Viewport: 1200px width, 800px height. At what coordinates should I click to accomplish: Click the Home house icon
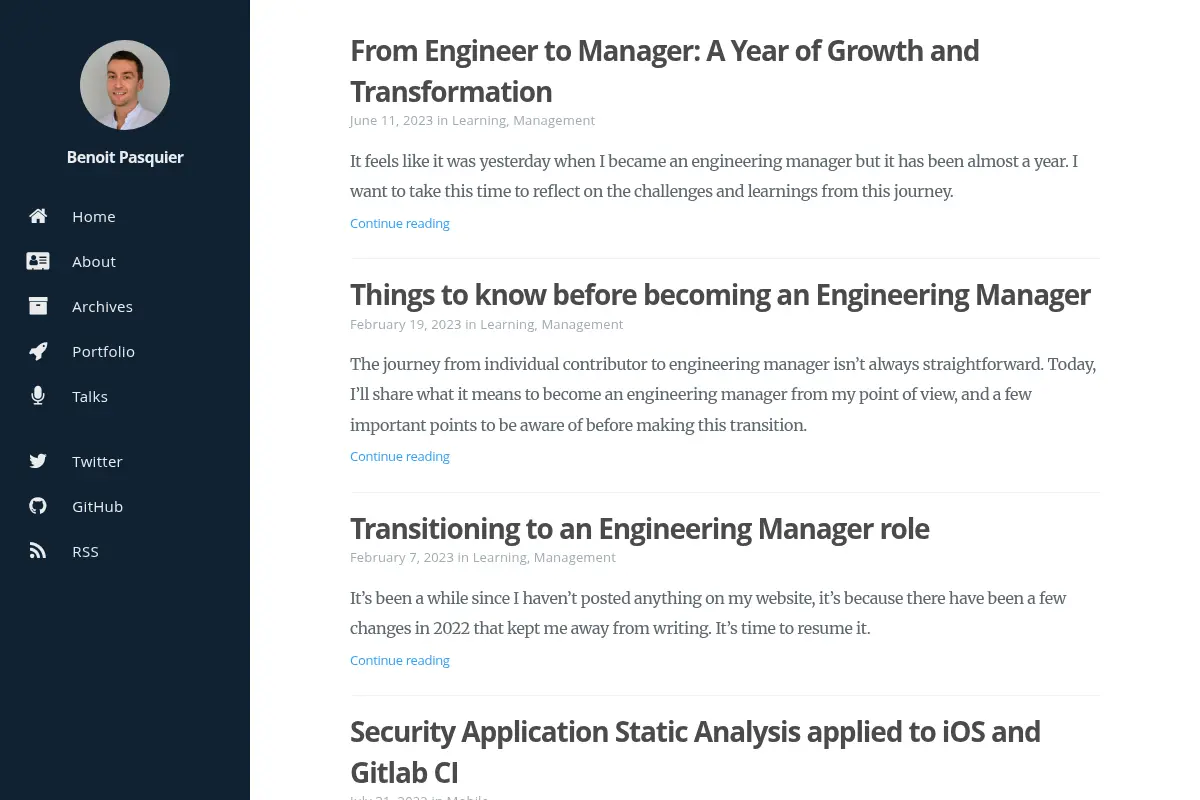38,216
